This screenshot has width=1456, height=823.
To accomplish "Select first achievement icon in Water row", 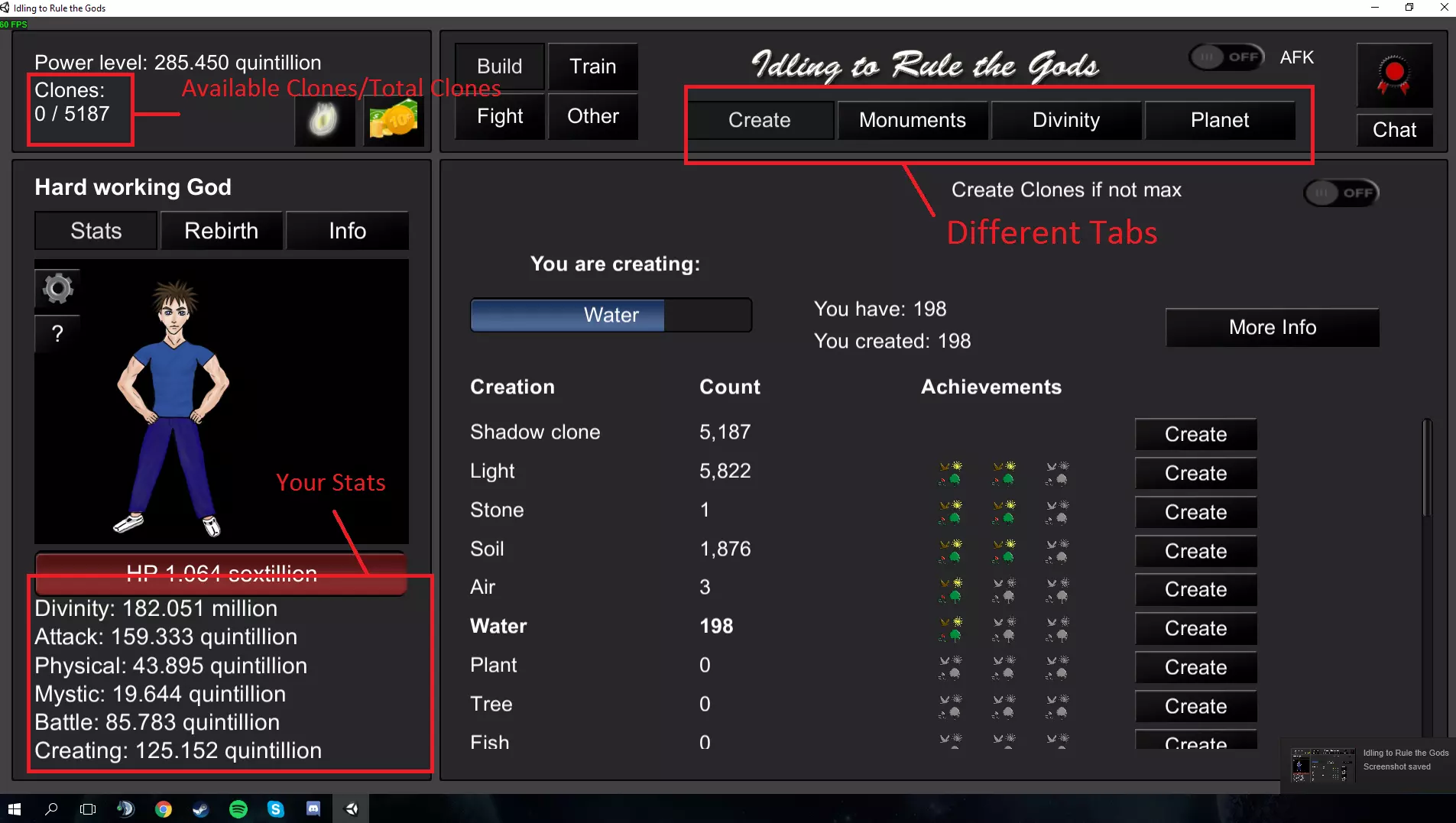I will click(x=951, y=629).
